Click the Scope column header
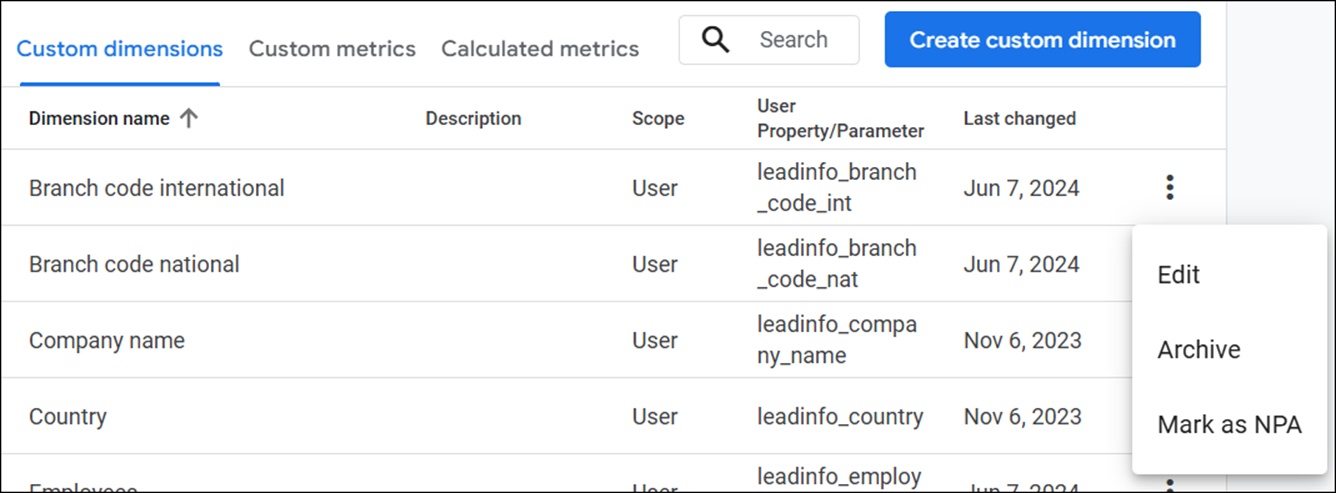 tap(658, 118)
